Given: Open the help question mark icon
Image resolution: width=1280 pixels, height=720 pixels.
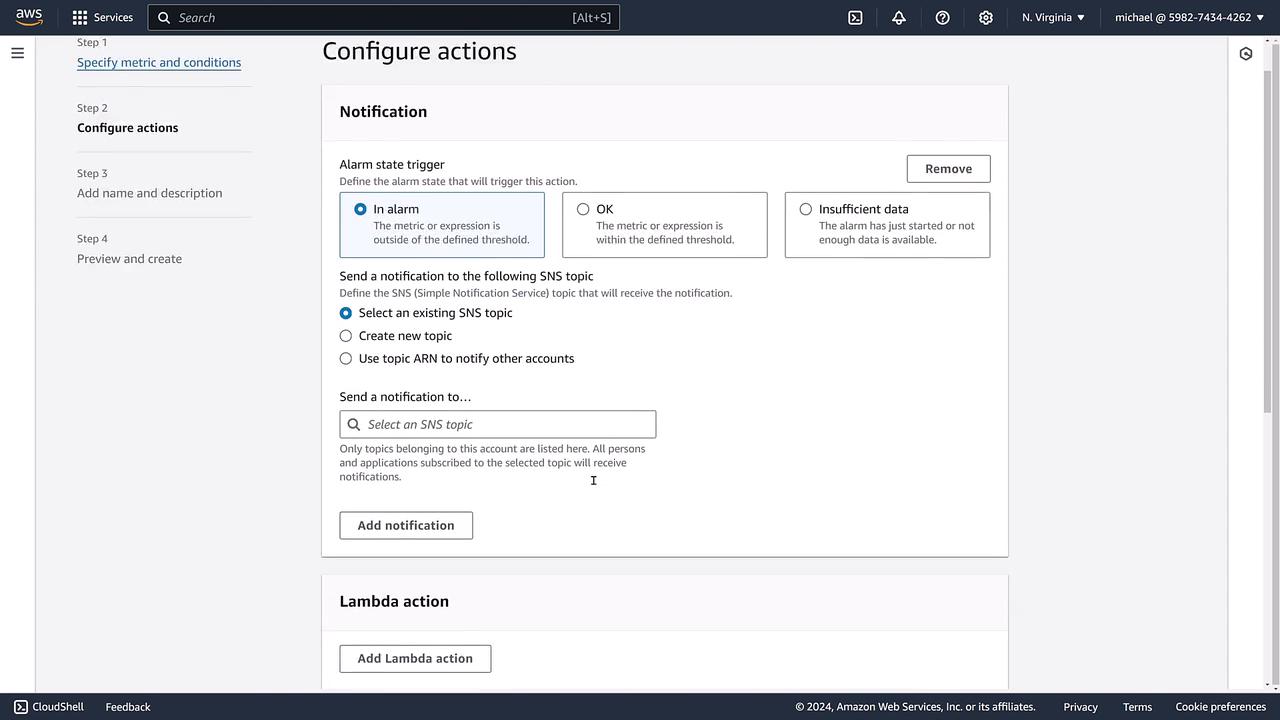Looking at the screenshot, I should [x=942, y=17].
